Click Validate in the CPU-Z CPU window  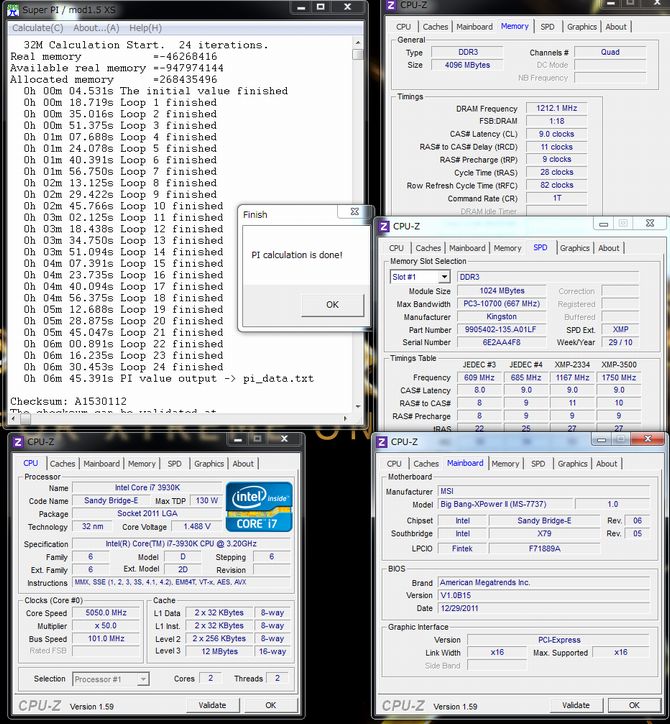213,705
